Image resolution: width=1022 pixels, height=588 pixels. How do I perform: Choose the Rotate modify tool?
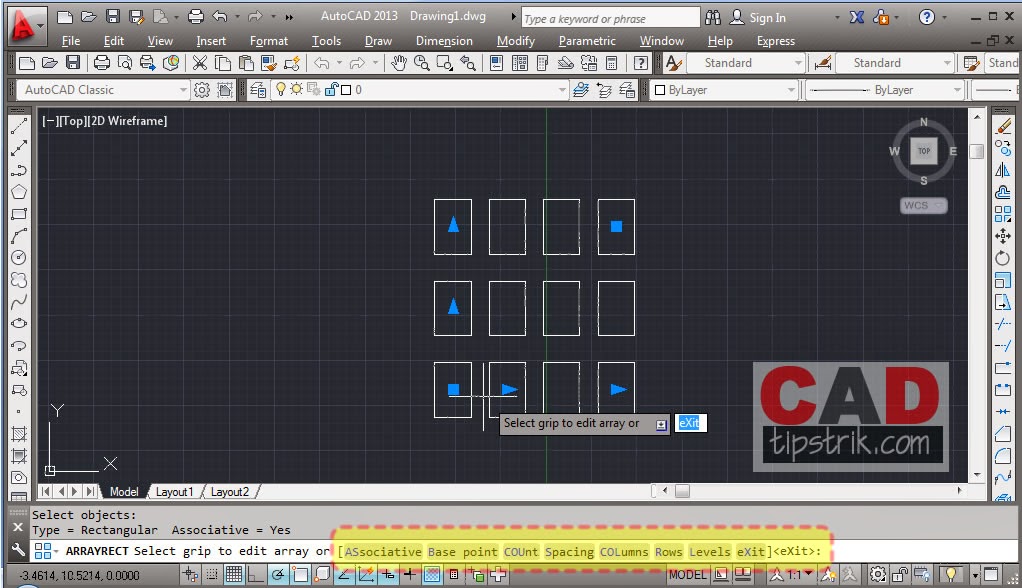coord(1003,258)
